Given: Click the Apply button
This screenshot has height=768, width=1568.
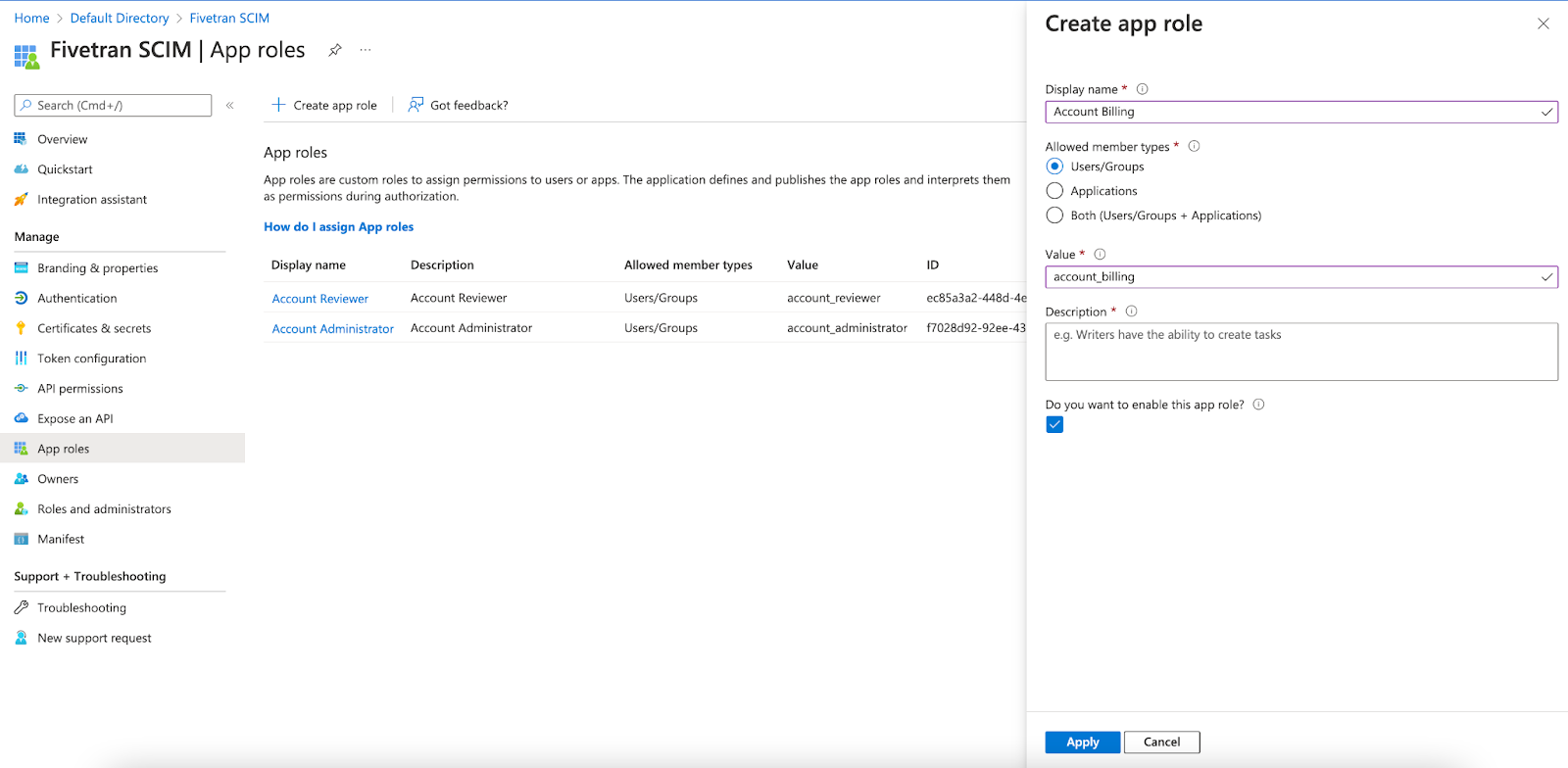Looking at the screenshot, I should coord(1082,742).
